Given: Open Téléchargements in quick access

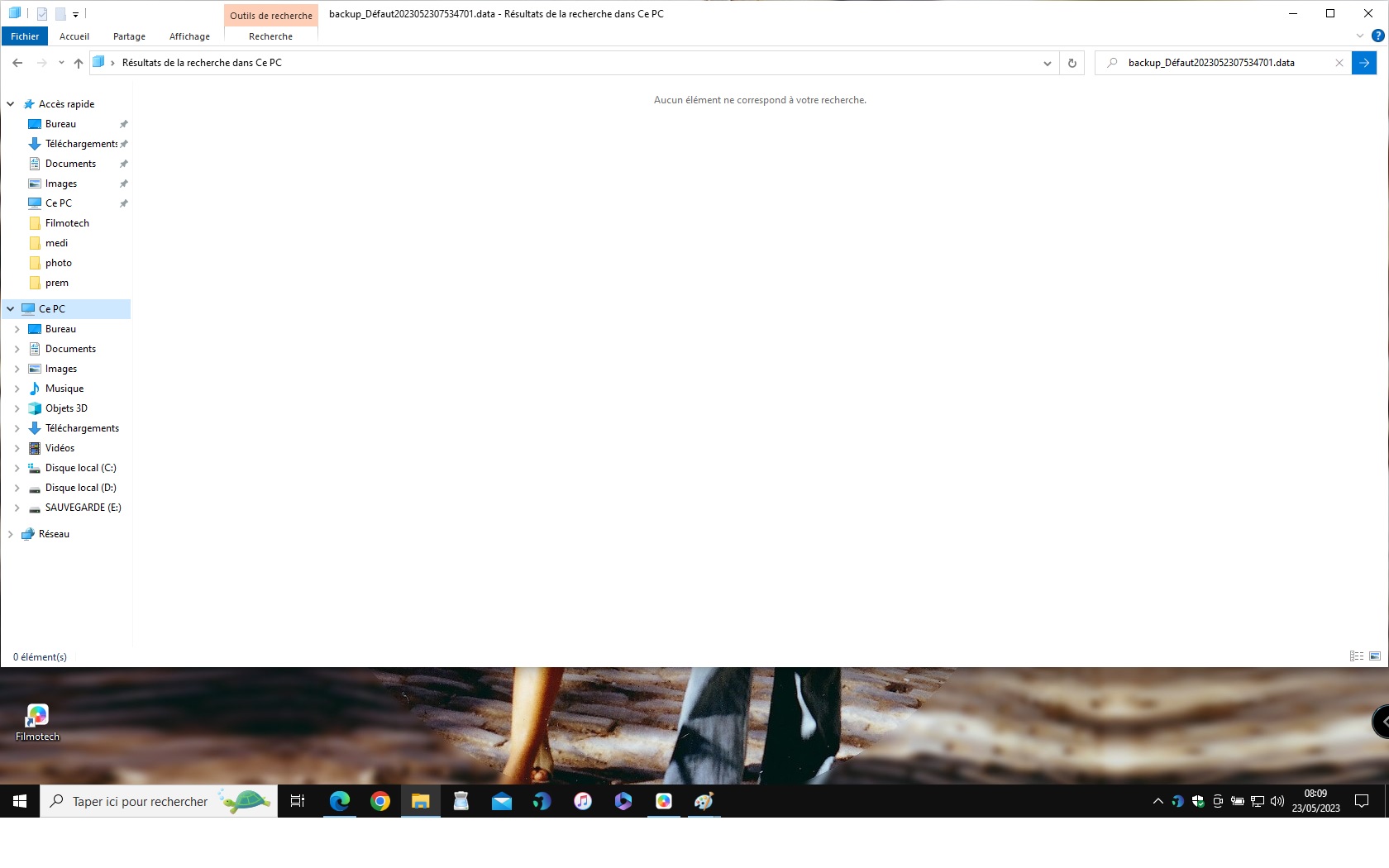Looking at the screenshot, I should point(80,144).
